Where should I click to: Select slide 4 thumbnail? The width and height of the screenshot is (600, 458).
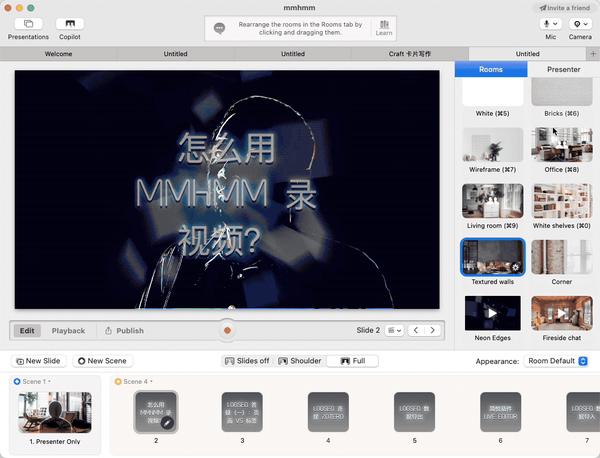coord(328,412)
